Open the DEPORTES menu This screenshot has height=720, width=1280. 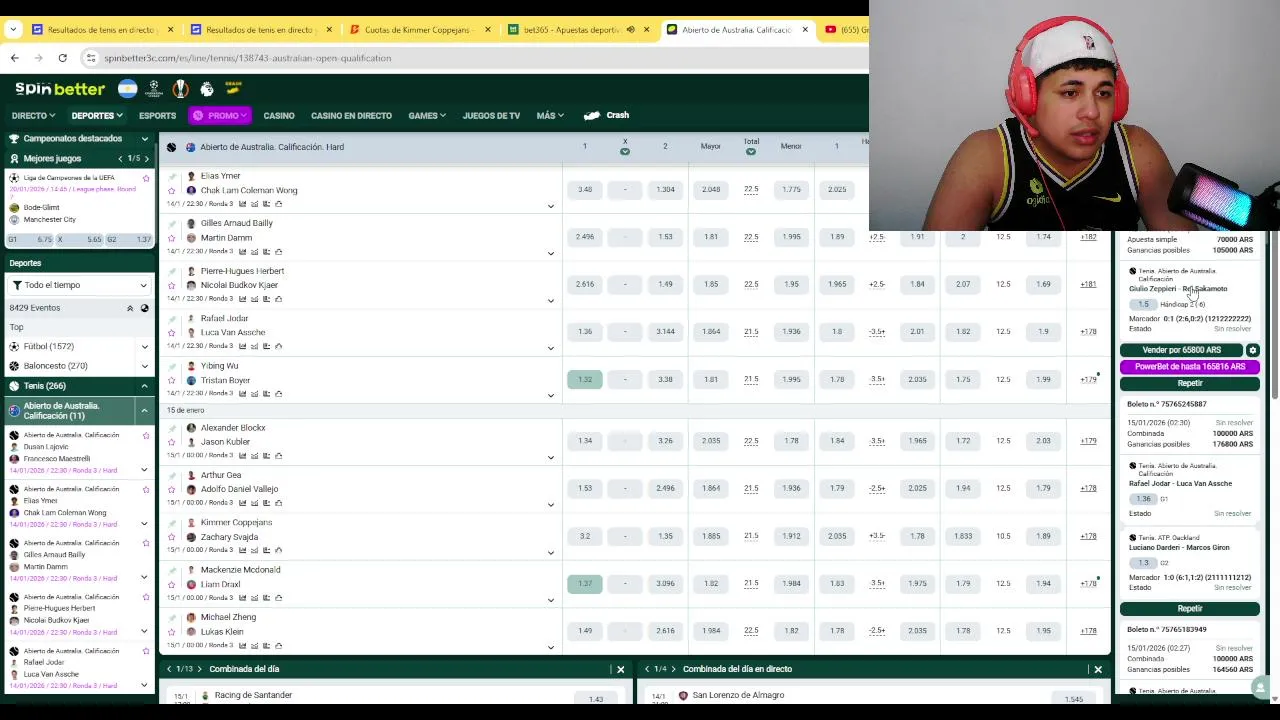[97, 115]
